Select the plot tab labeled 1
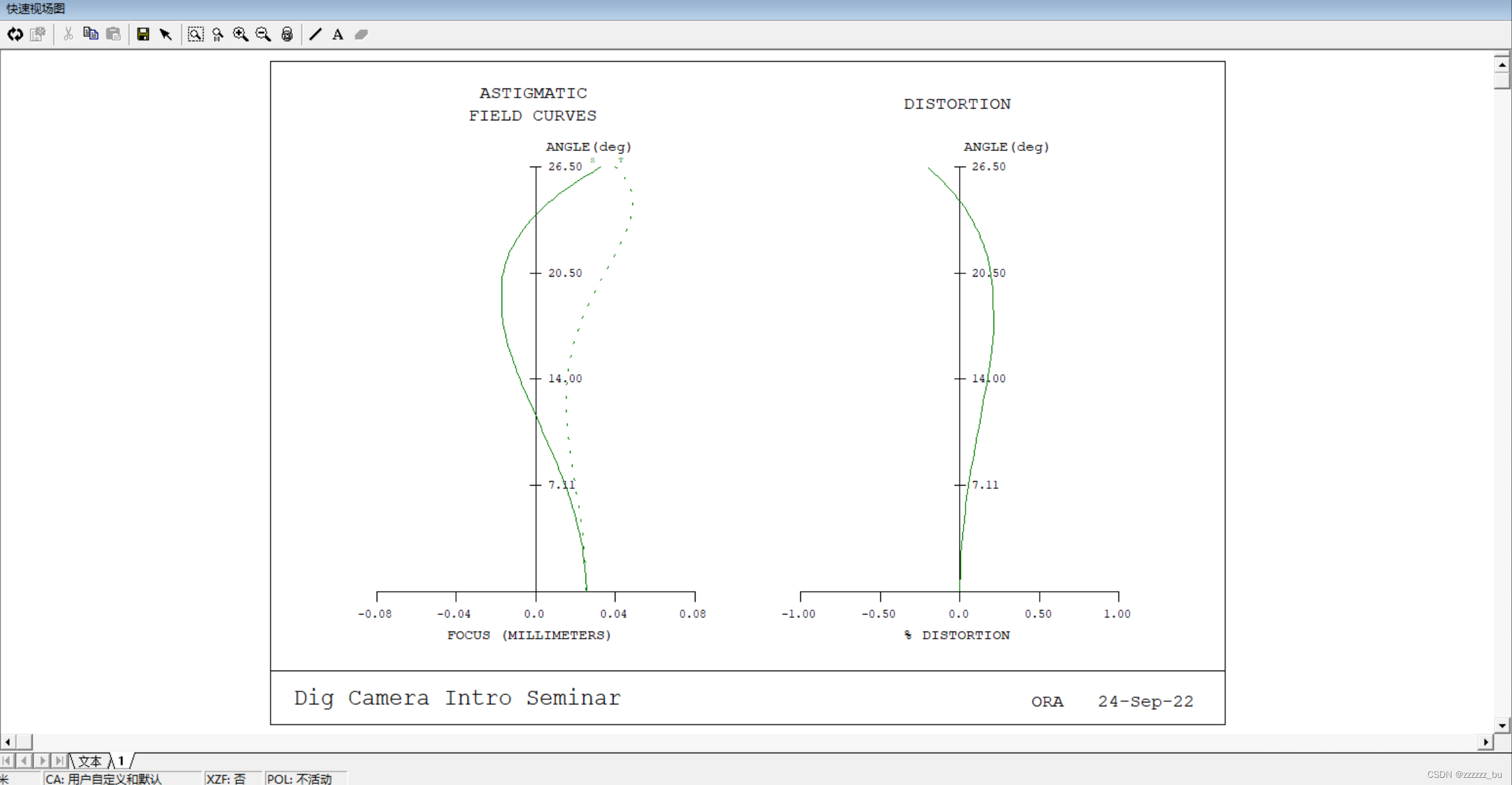Image resolution: width=1512 pixels, height=785 pixels. tap(121, 761)
